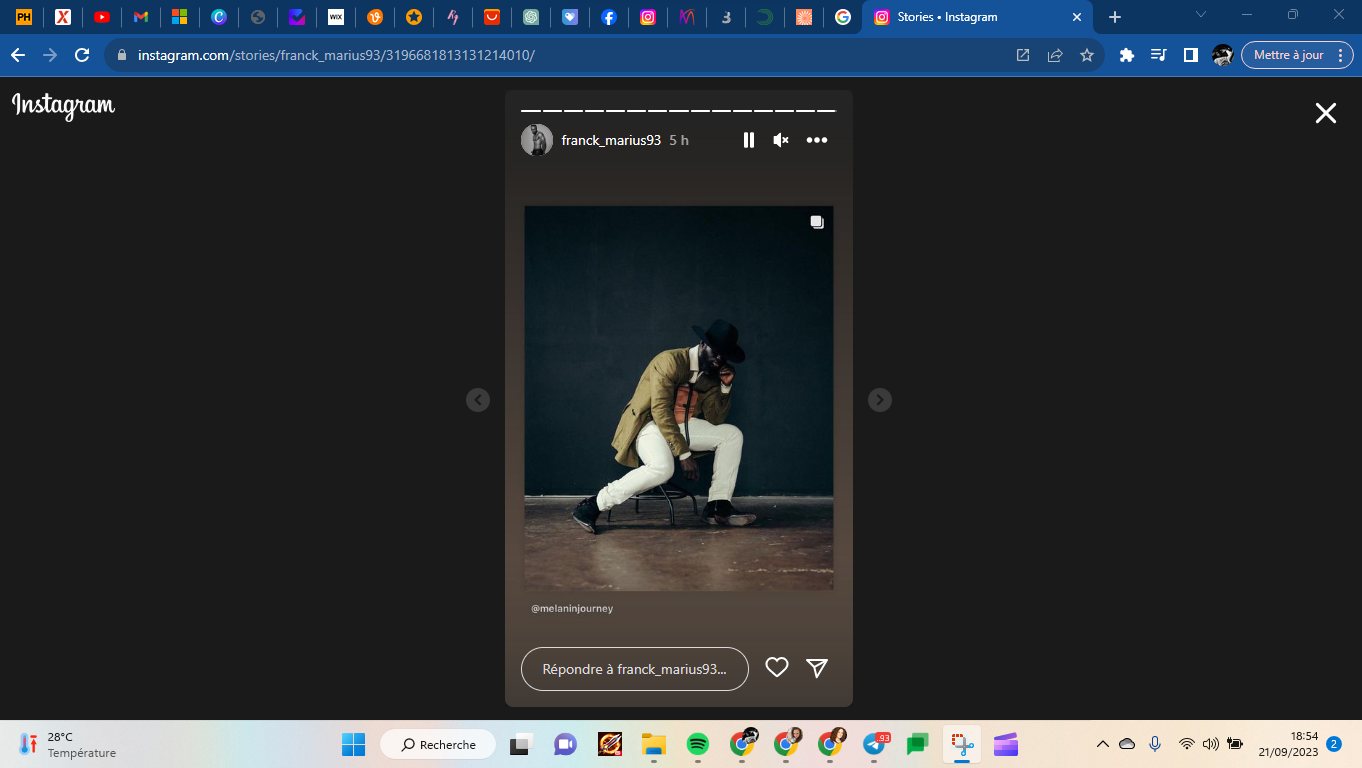Open Chrome extensions puzzle icon
Screen dimensions: 1362x768
1126,55
